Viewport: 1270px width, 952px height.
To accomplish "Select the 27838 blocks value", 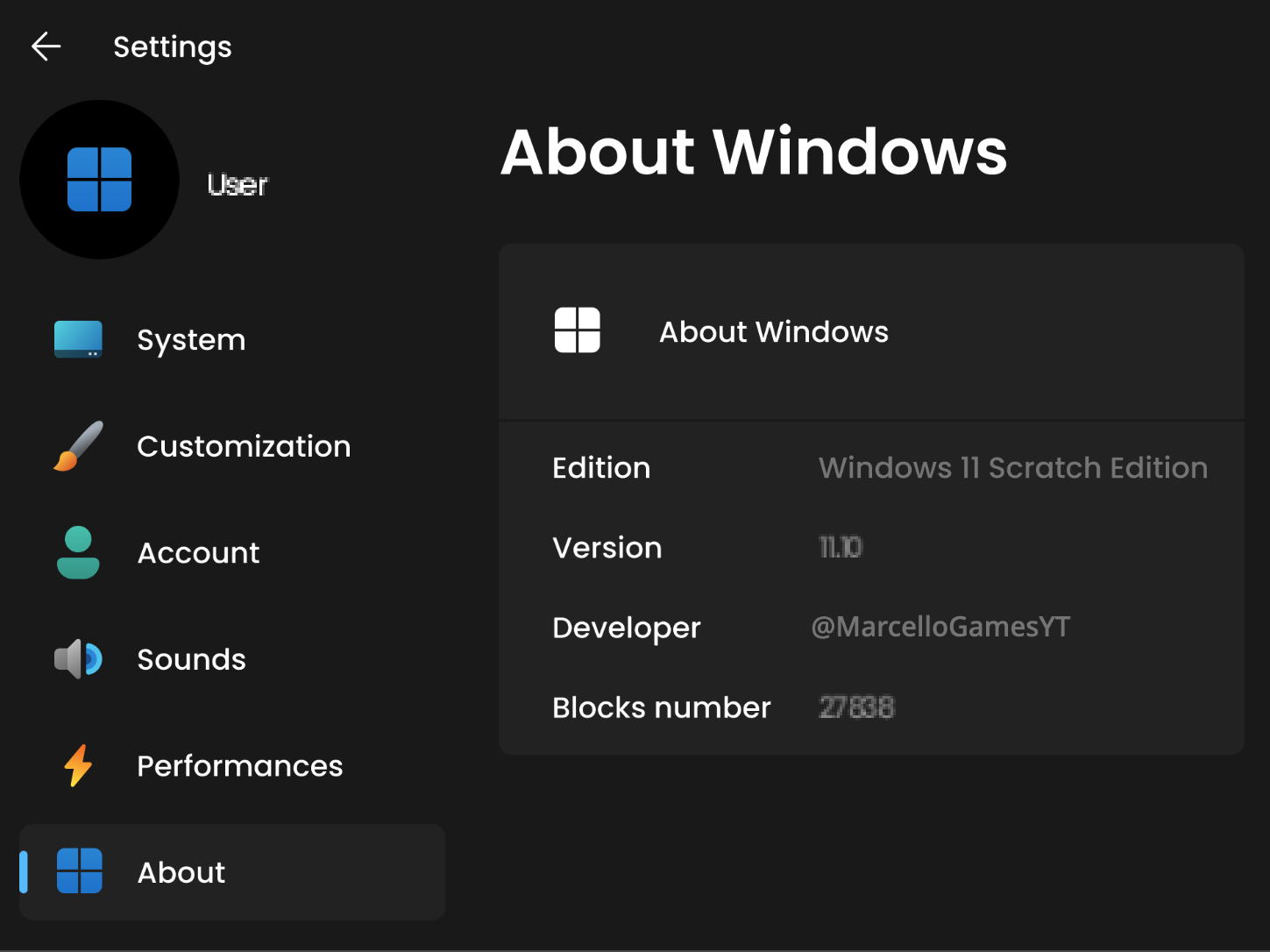I will pos(856,707).
